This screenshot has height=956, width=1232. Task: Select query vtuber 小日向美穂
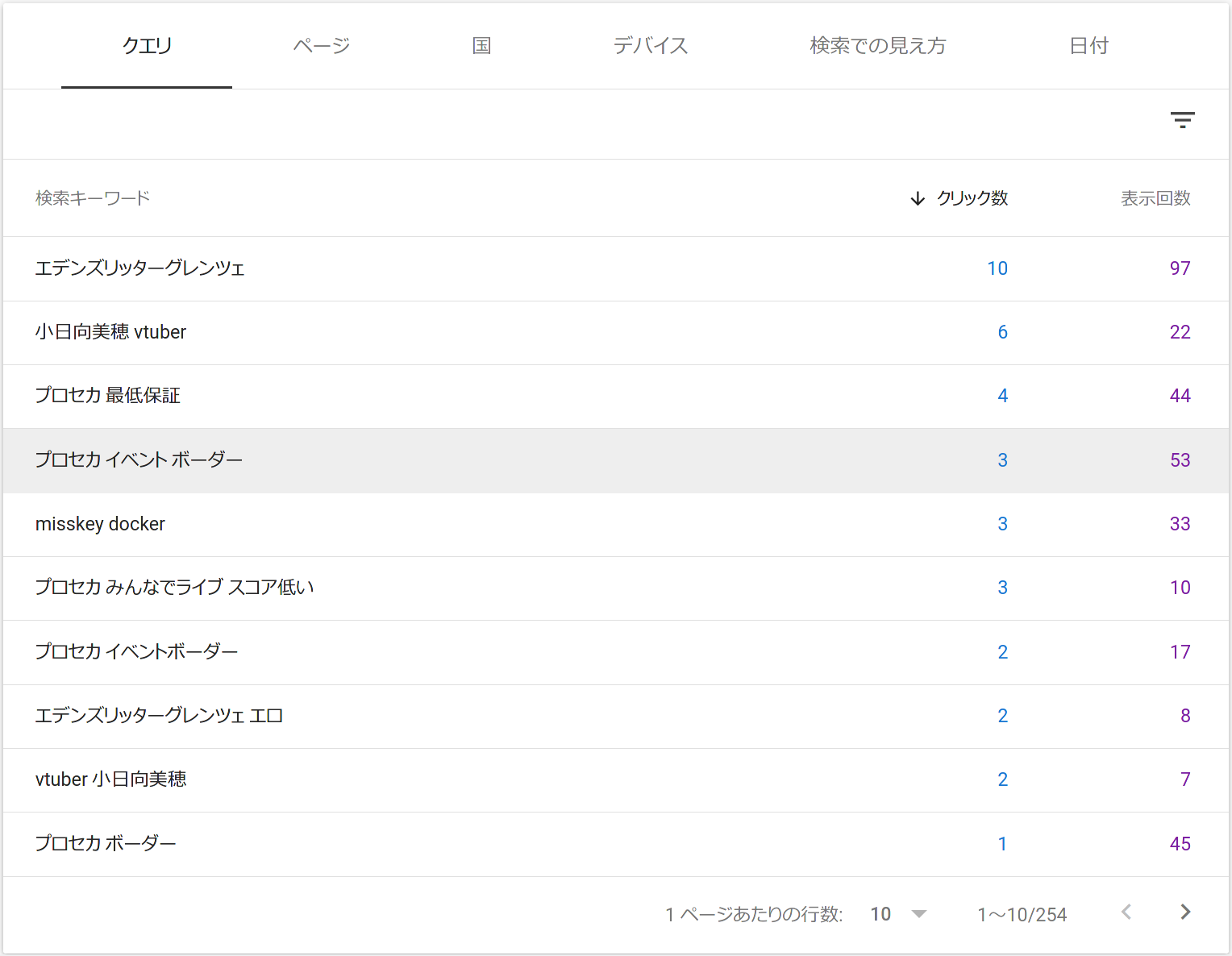tap(616, 779)
